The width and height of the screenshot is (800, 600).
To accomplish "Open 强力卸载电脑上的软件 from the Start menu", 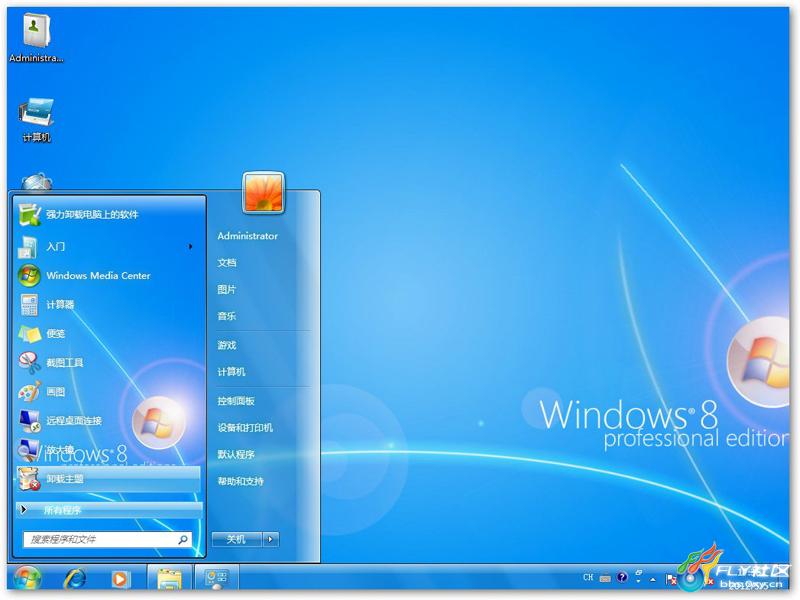I will [109, 214].
